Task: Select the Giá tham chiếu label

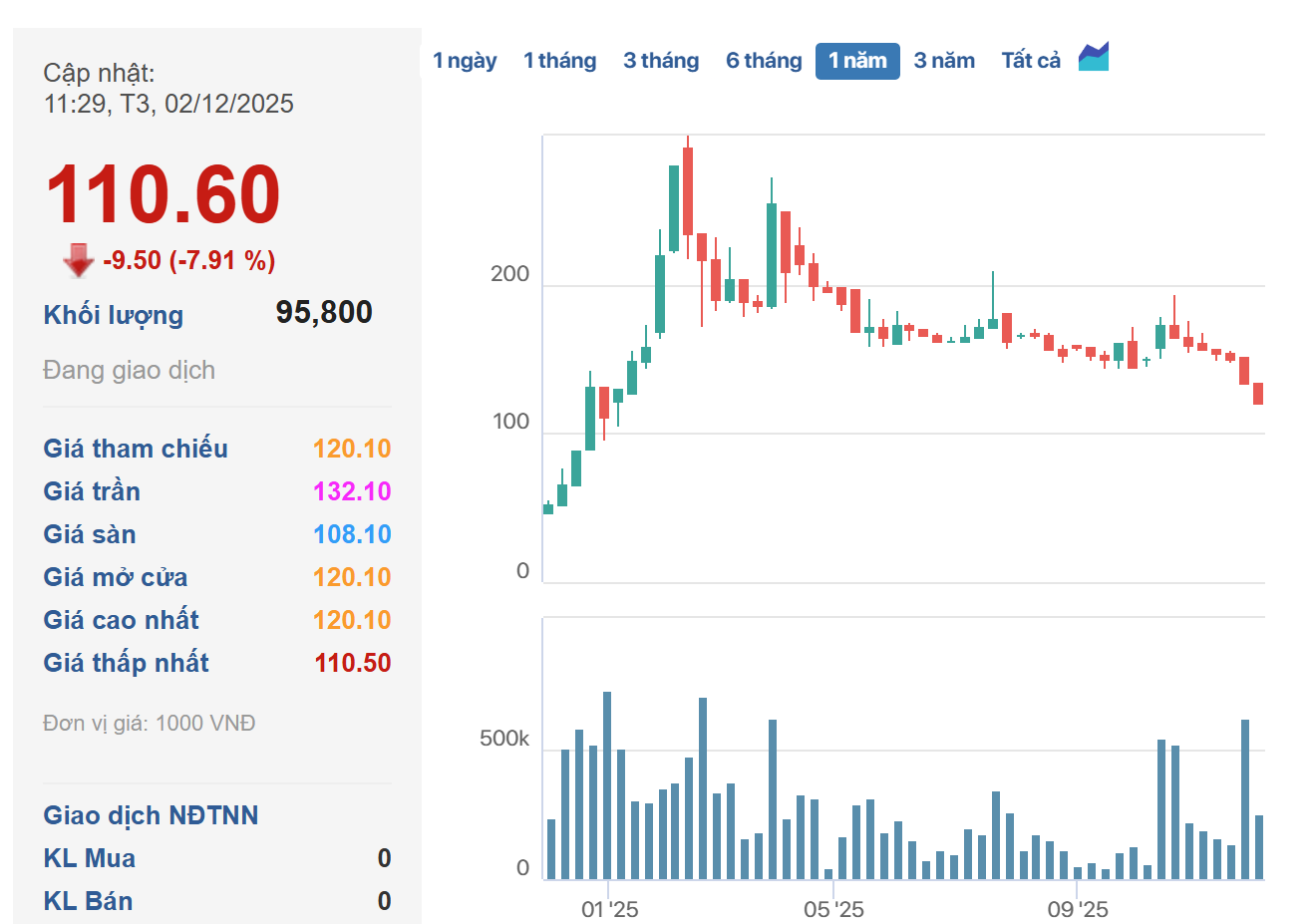Action: pyautogui.click(x=136, y=449)
